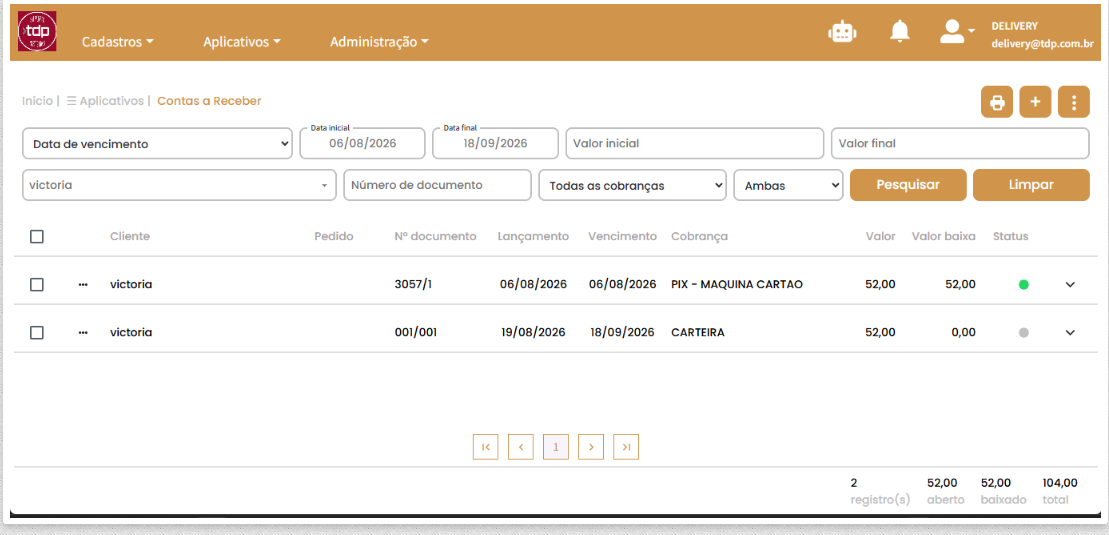This screenshot has width=1109, height=535.
Task: Click launch date 19/08/2026
Action: (533, 333)
